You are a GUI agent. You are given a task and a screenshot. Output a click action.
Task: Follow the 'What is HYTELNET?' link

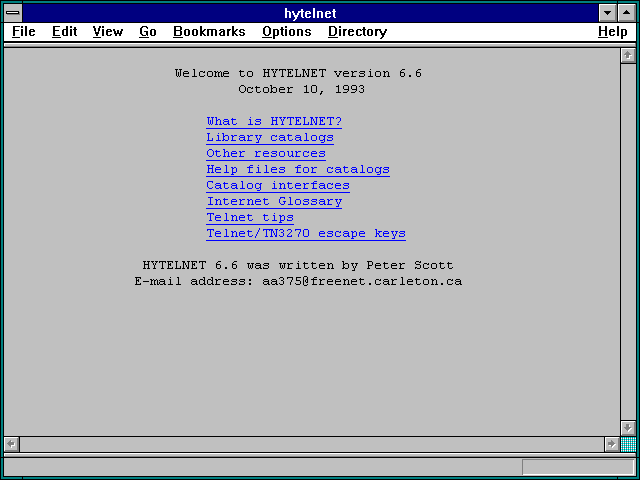[274, 122]
